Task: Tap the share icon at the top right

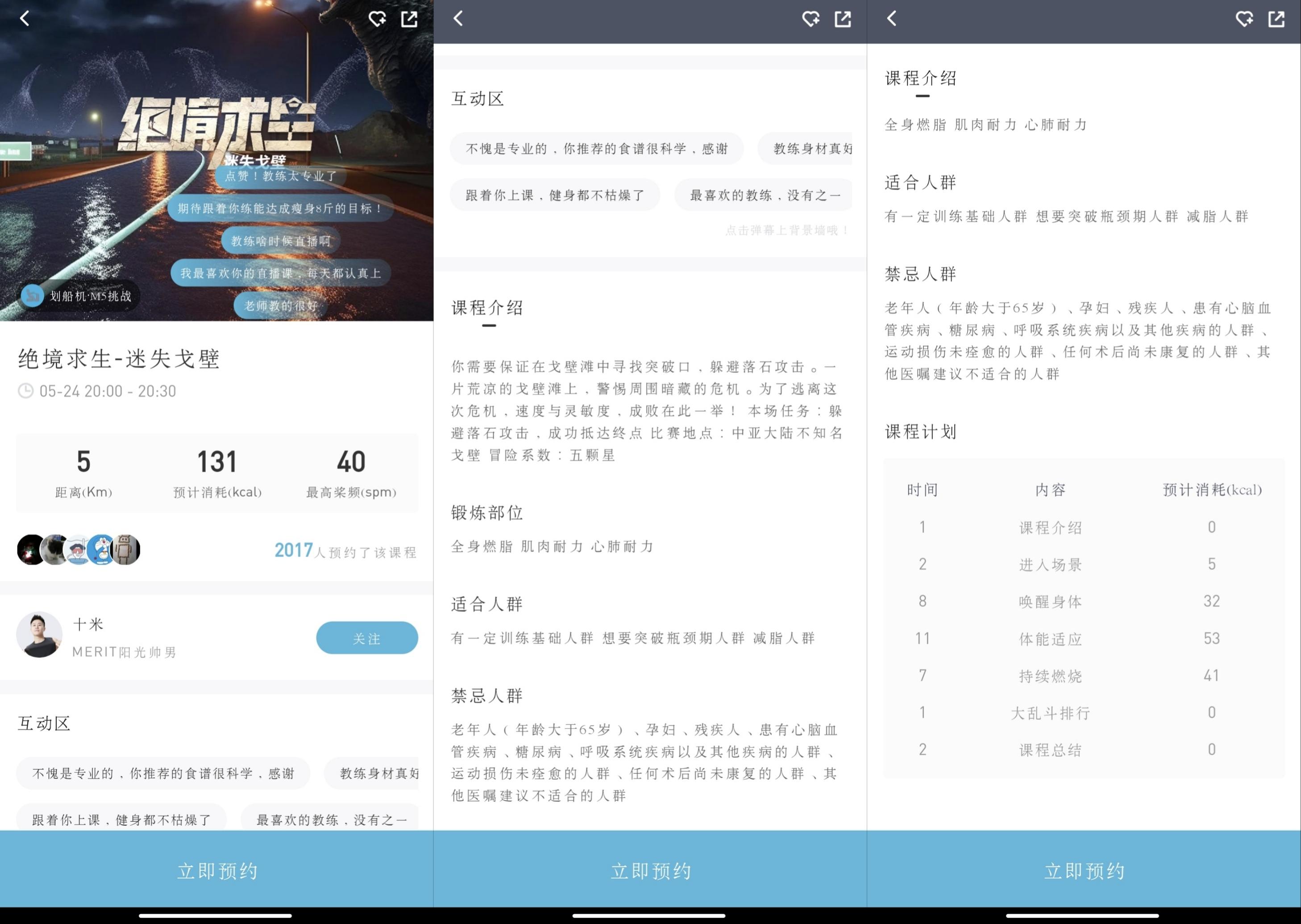Action: tap(410, 19)
